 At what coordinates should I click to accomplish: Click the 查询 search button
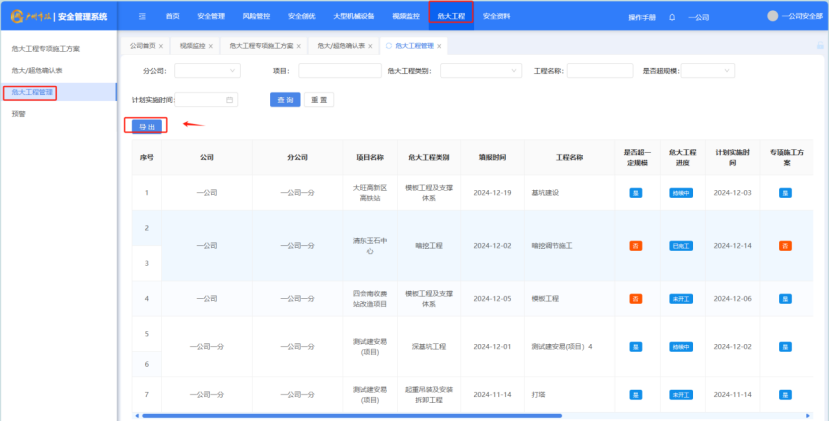[283, 100]
